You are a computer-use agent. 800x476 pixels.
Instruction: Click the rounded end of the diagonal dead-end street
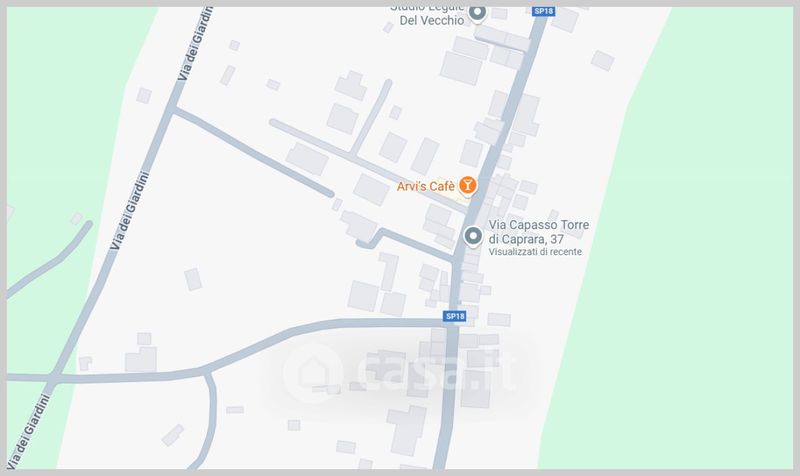pyautogui.click(x=330, y=194)
